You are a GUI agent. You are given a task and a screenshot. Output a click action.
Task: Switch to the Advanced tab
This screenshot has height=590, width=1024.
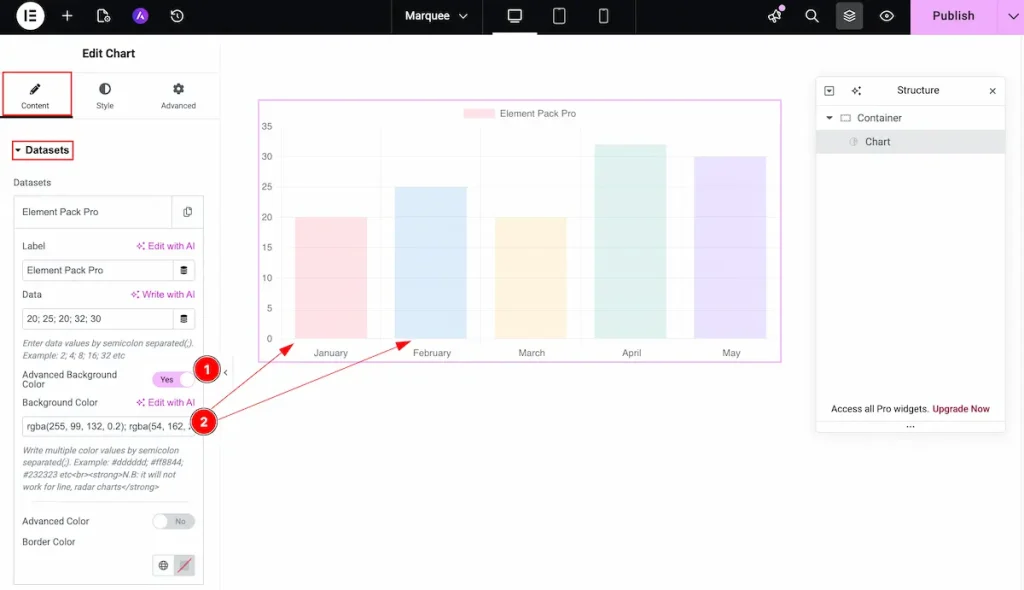[177, 94]
